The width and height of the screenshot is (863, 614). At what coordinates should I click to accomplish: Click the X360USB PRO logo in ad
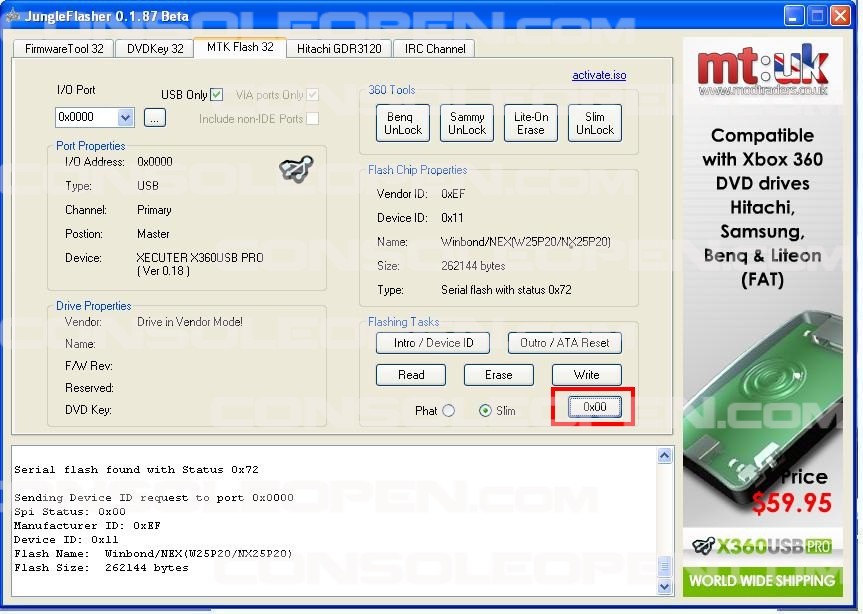(x=761, y=546)
